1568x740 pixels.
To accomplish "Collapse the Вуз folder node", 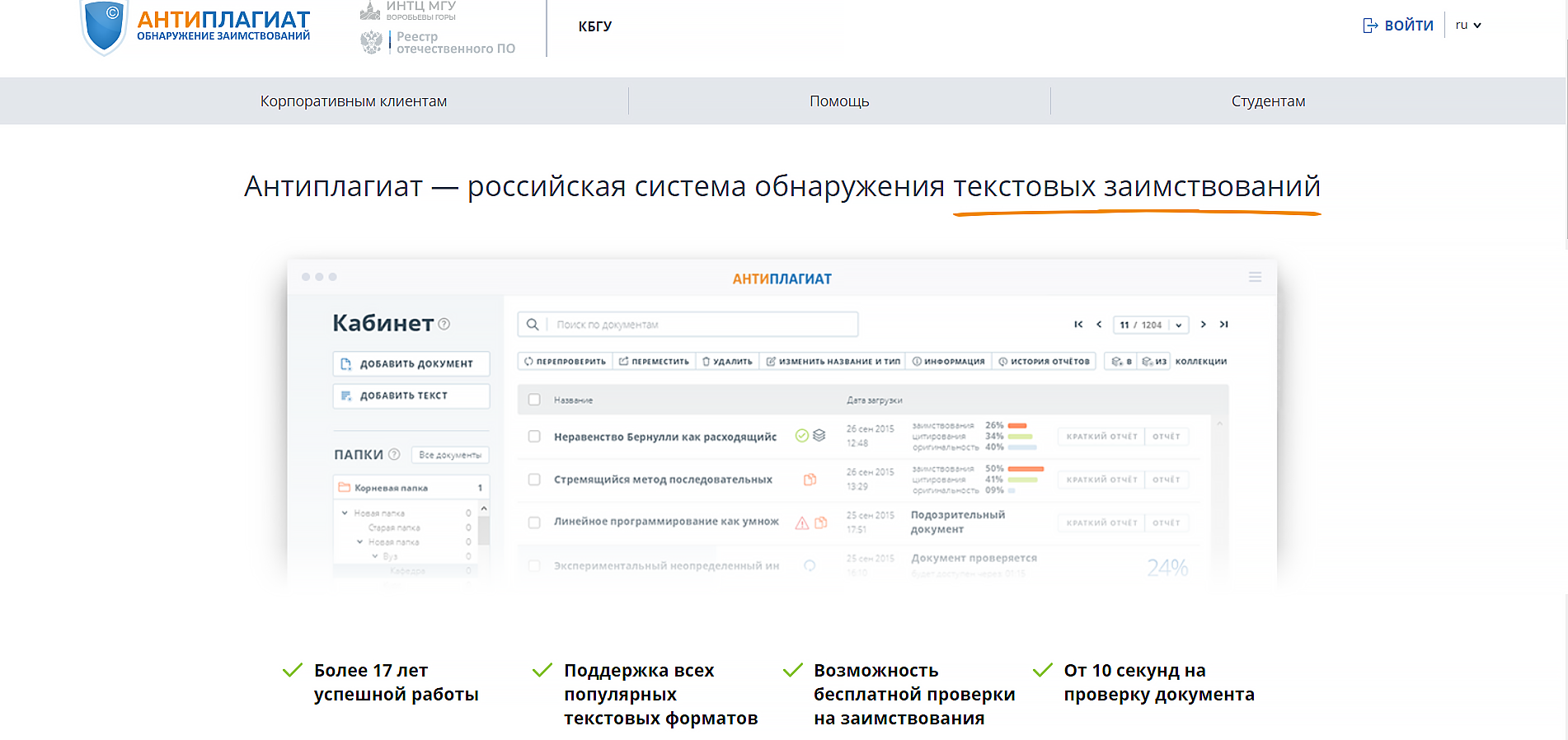I will [x=374, y=556].
